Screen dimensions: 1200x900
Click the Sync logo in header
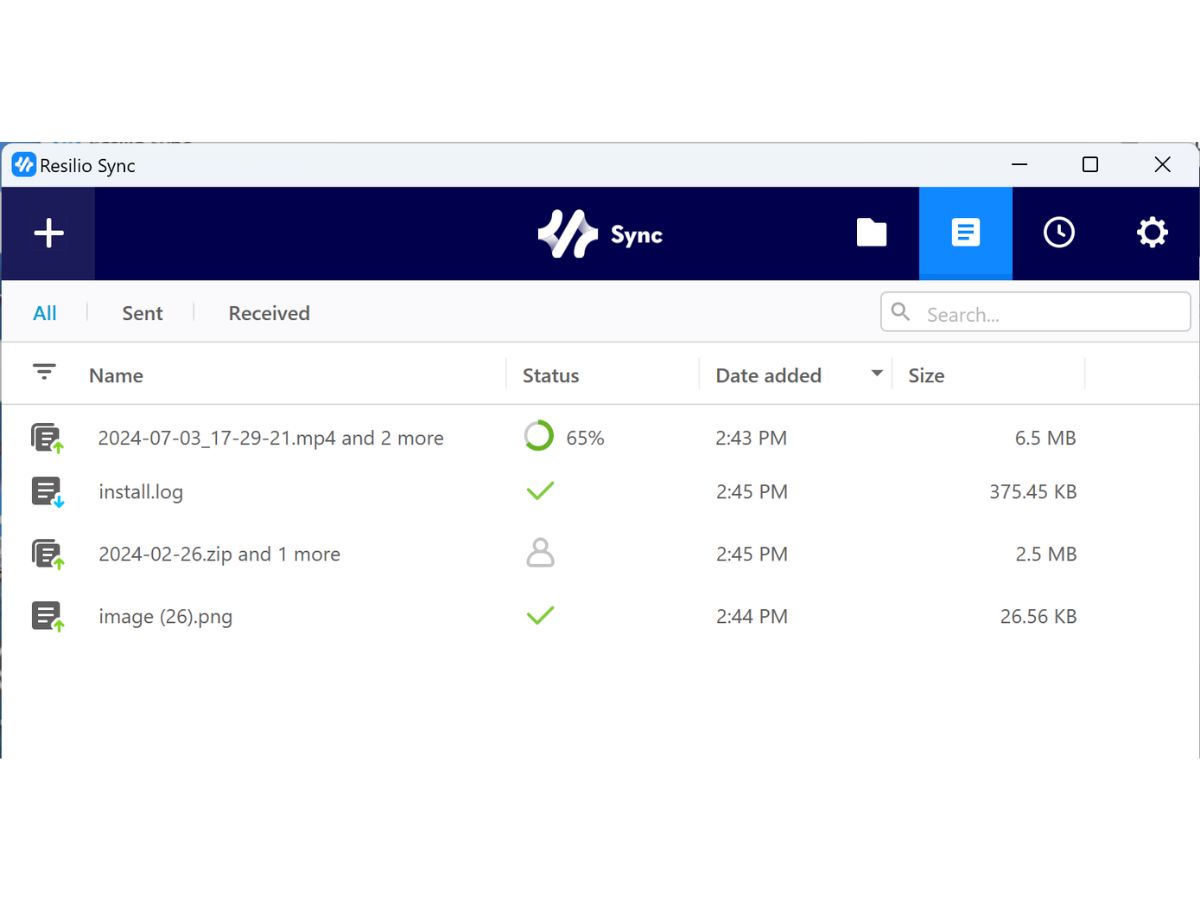(x=600, y=234)
